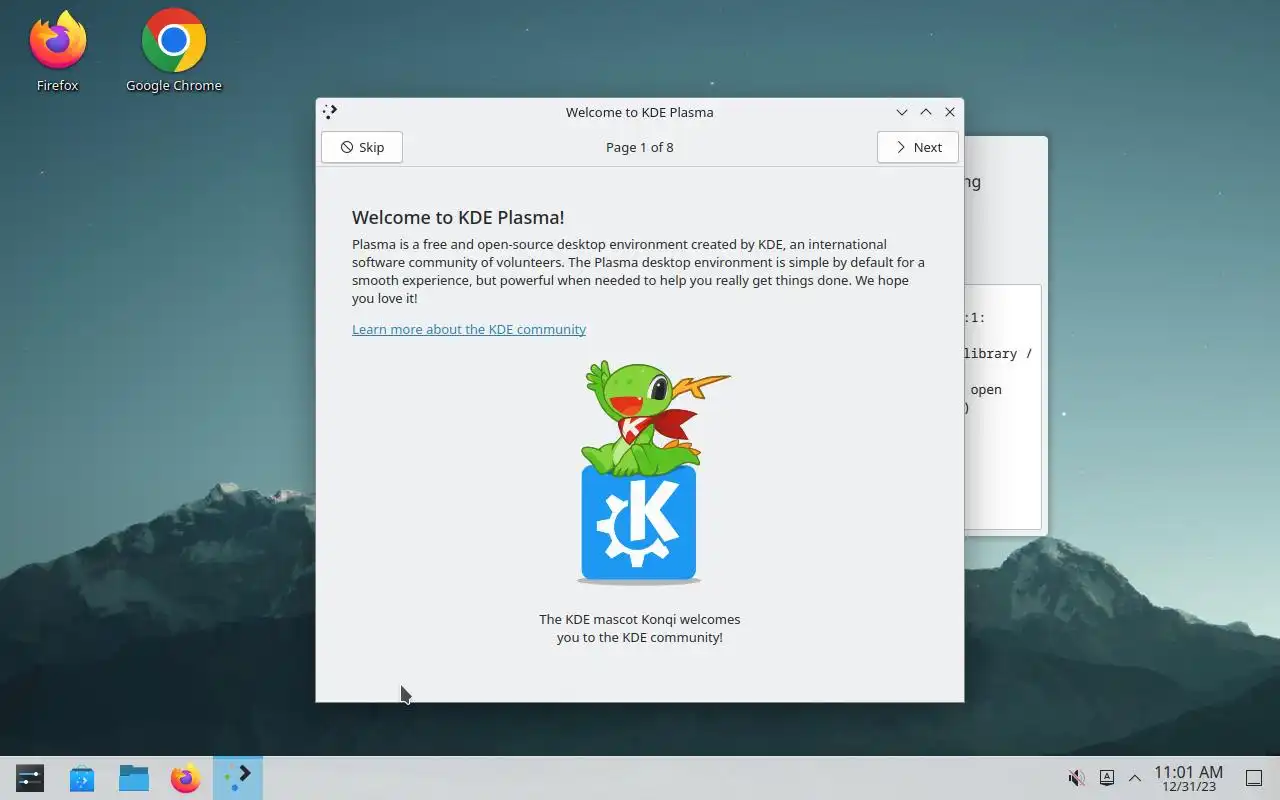Open the keyboard layout tray indicator

tap(1107, 778)
